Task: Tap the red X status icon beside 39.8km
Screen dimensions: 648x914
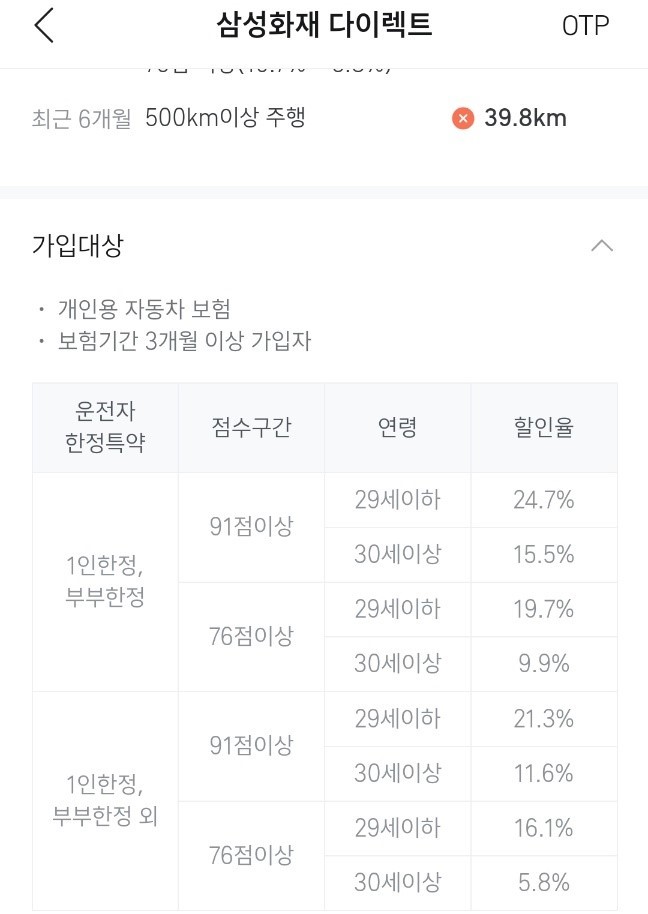Action: tap(461, 118)
